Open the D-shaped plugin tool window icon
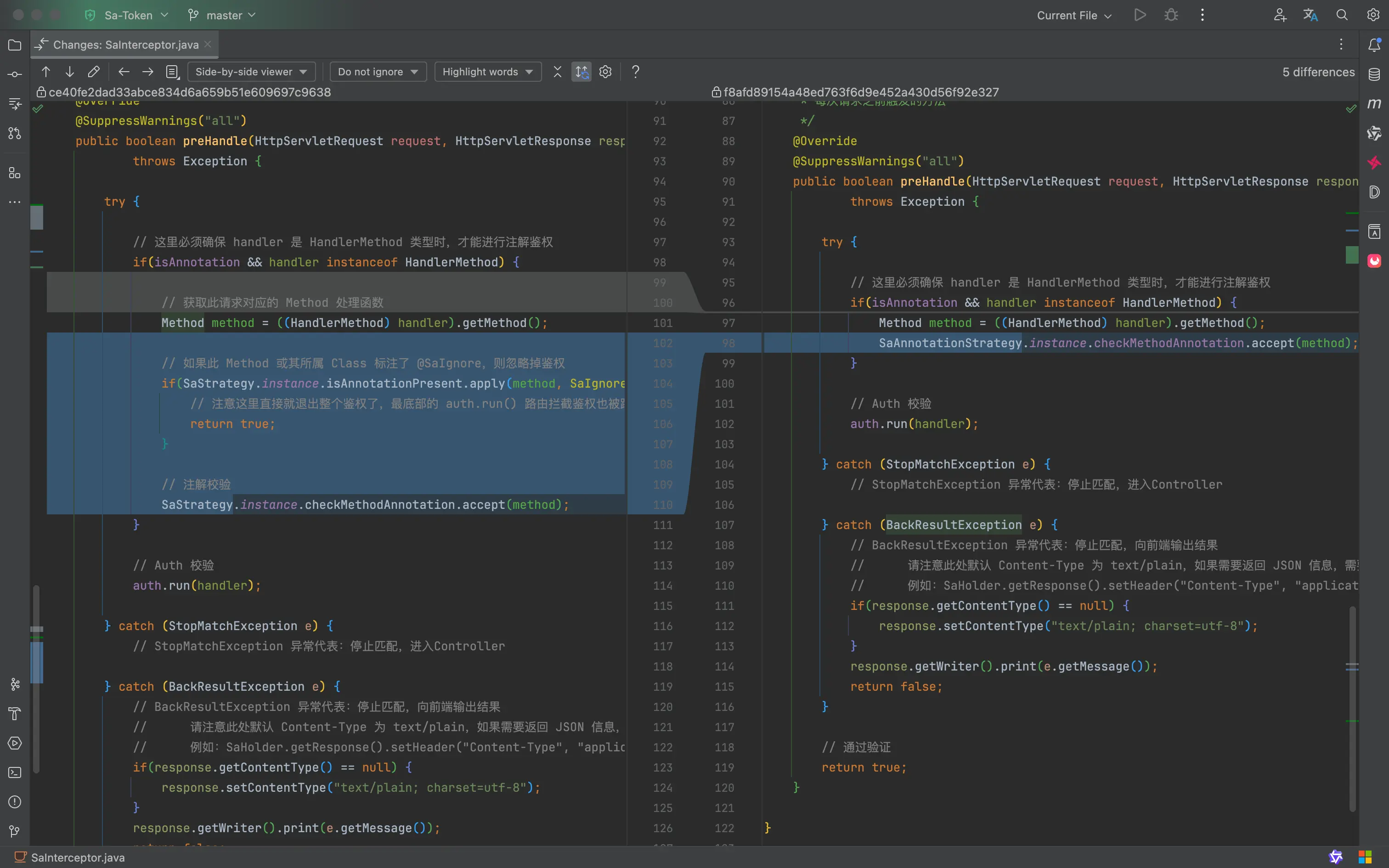This screenshot has width=1389, height=868. (1374, 192)
